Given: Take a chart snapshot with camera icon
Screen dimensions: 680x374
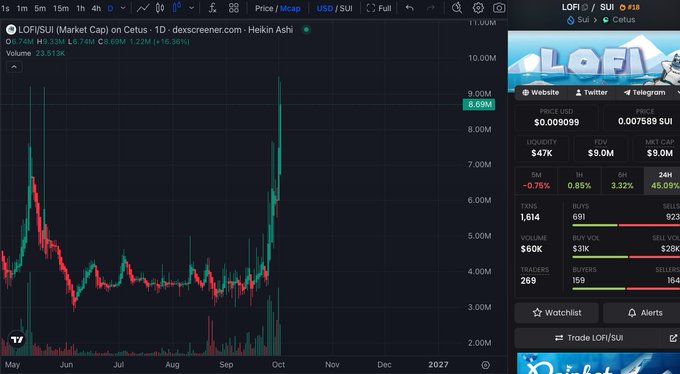Looking at the screenshot, I should click(x=499, y=8).
